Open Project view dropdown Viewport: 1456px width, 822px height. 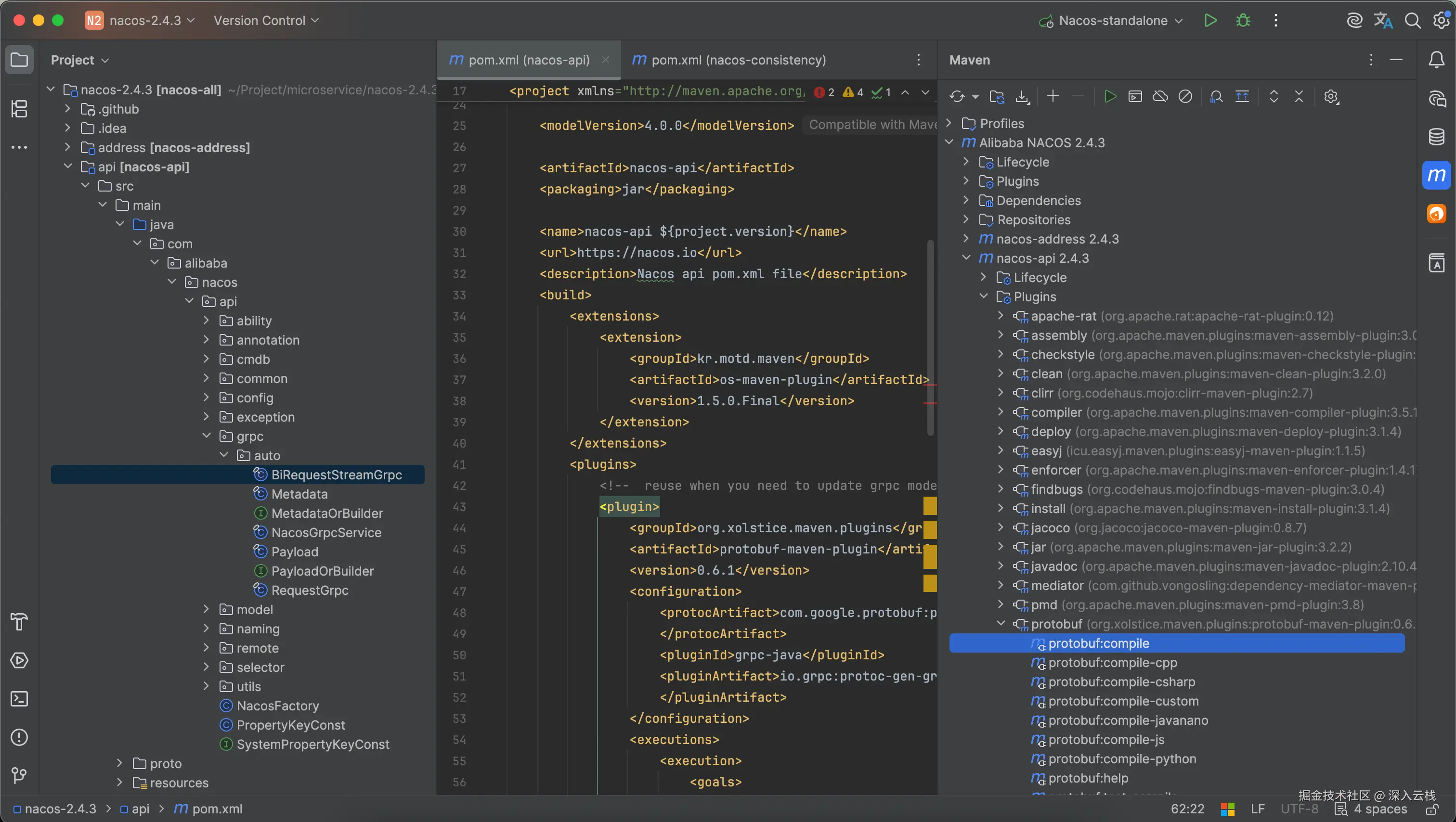80,60
